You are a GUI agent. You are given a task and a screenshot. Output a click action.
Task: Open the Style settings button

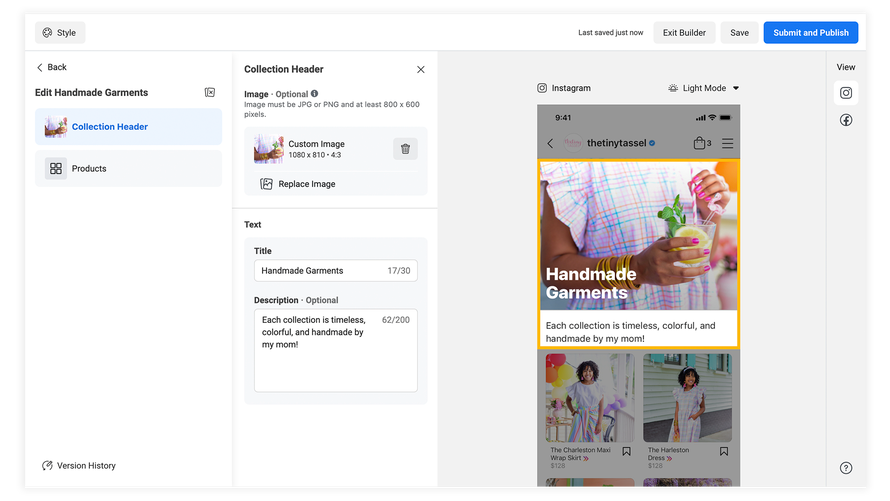(60, 33)
